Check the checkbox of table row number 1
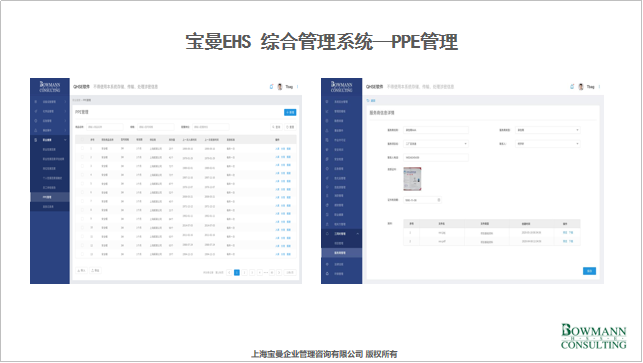 [x=82, y=148]
